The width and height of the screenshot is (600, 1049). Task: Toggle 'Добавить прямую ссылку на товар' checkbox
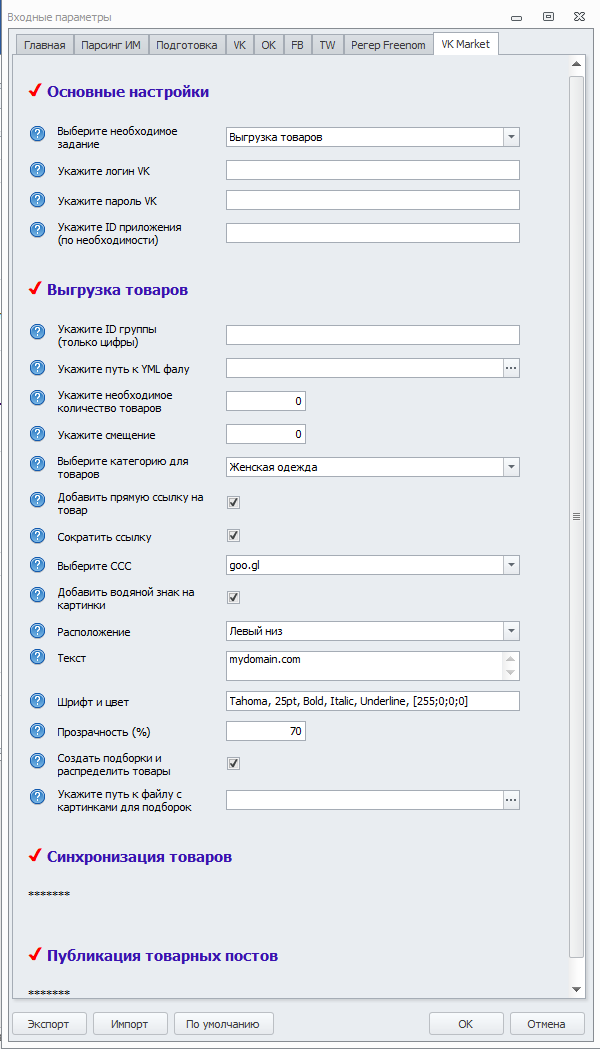click(233, 502)
